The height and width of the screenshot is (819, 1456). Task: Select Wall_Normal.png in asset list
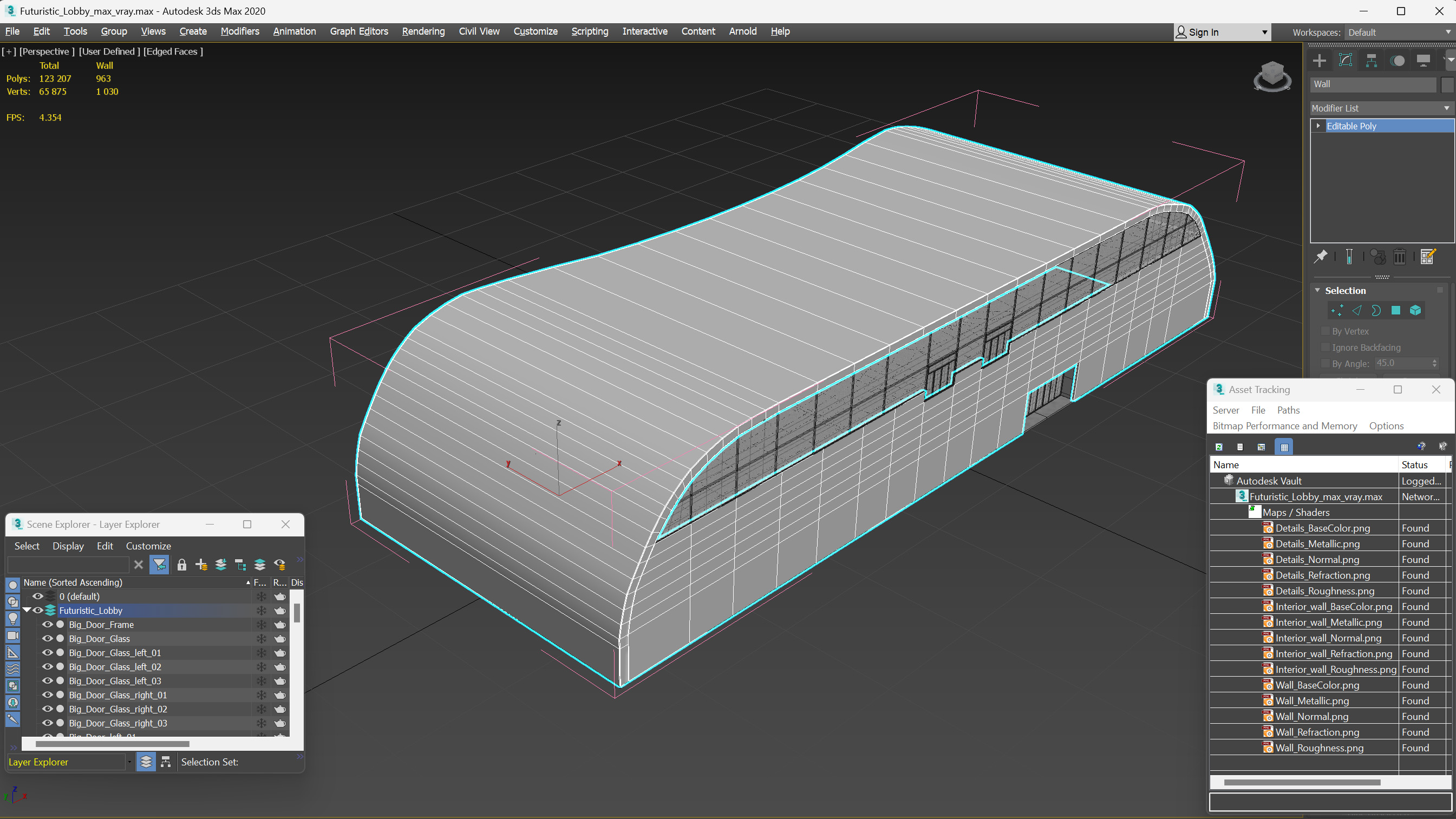[1311, 716]
